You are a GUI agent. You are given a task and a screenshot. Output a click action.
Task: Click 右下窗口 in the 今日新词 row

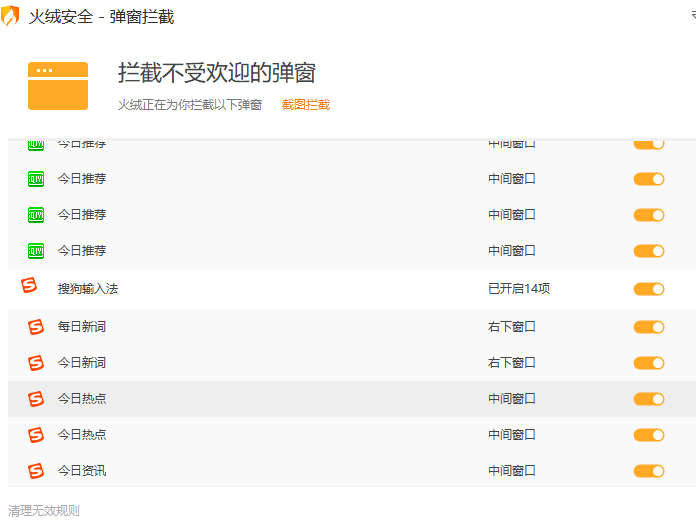click(511, 363)
